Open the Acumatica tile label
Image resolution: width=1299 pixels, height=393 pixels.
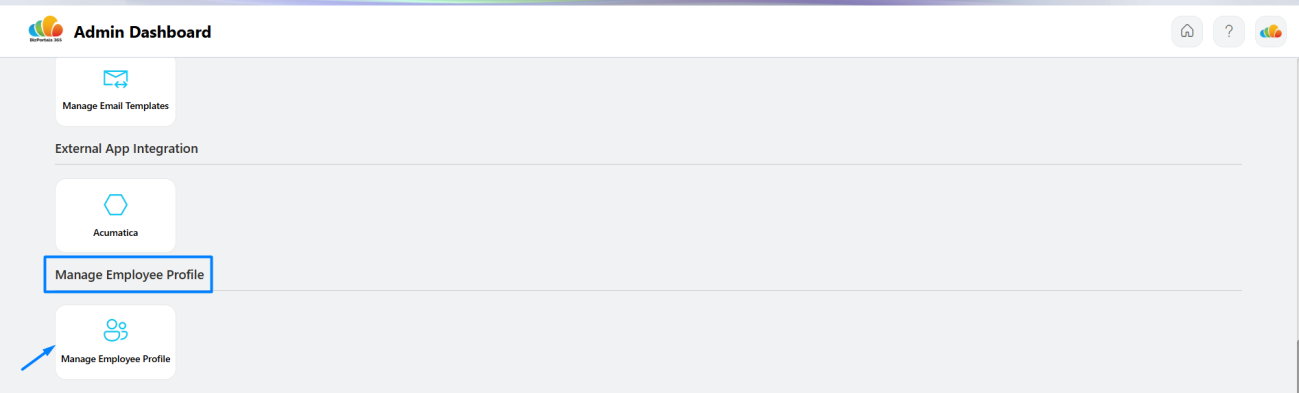pos(116,232)
